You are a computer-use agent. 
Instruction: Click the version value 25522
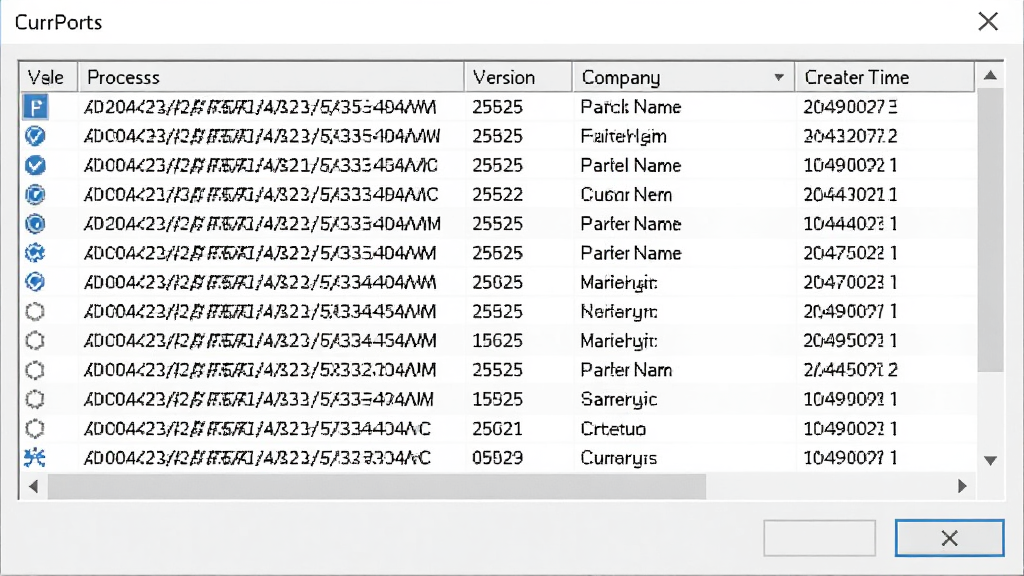[x=498, y=195]
